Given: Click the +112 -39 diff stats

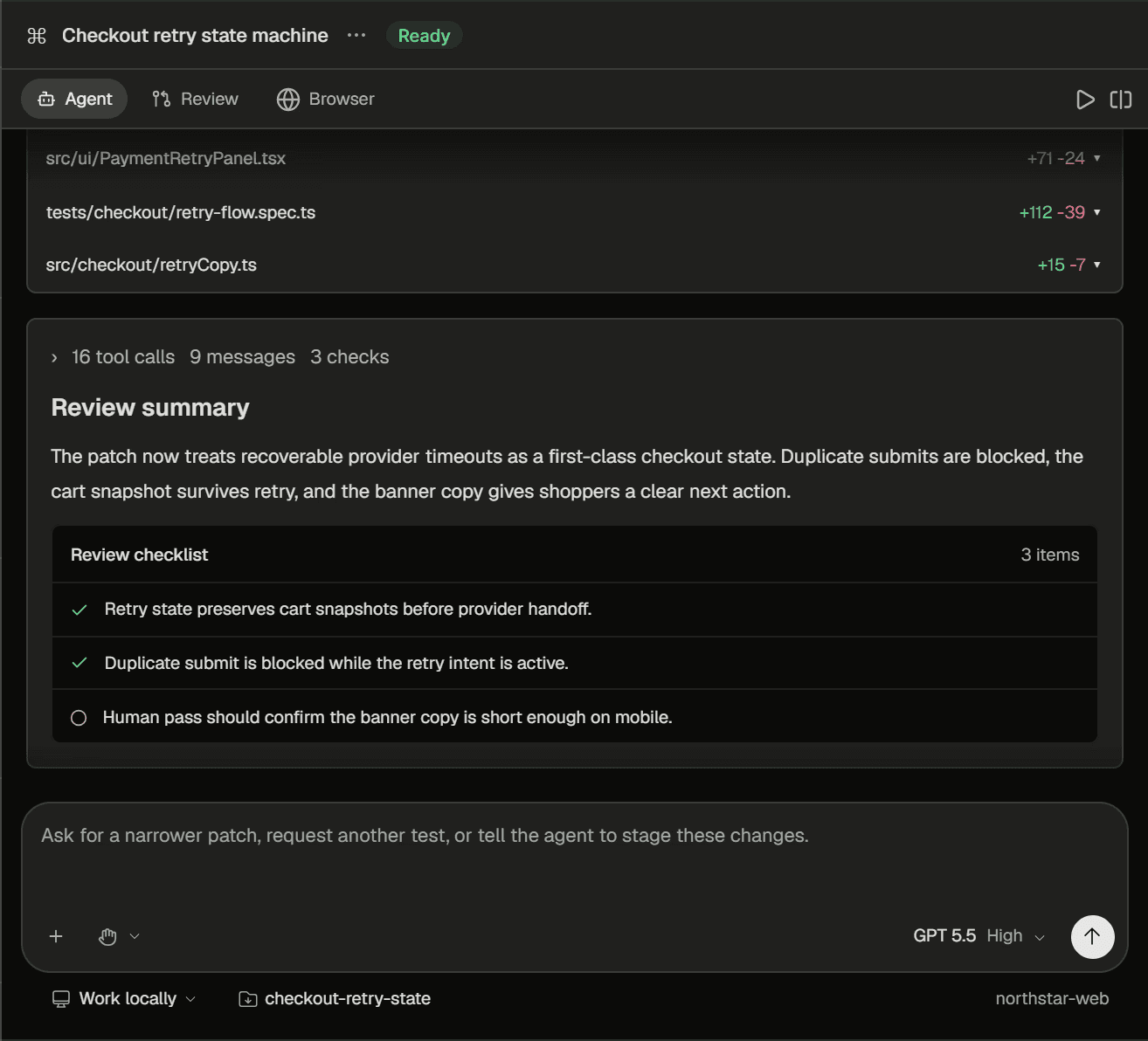Looking at the screenshot, I should 1052,212.
